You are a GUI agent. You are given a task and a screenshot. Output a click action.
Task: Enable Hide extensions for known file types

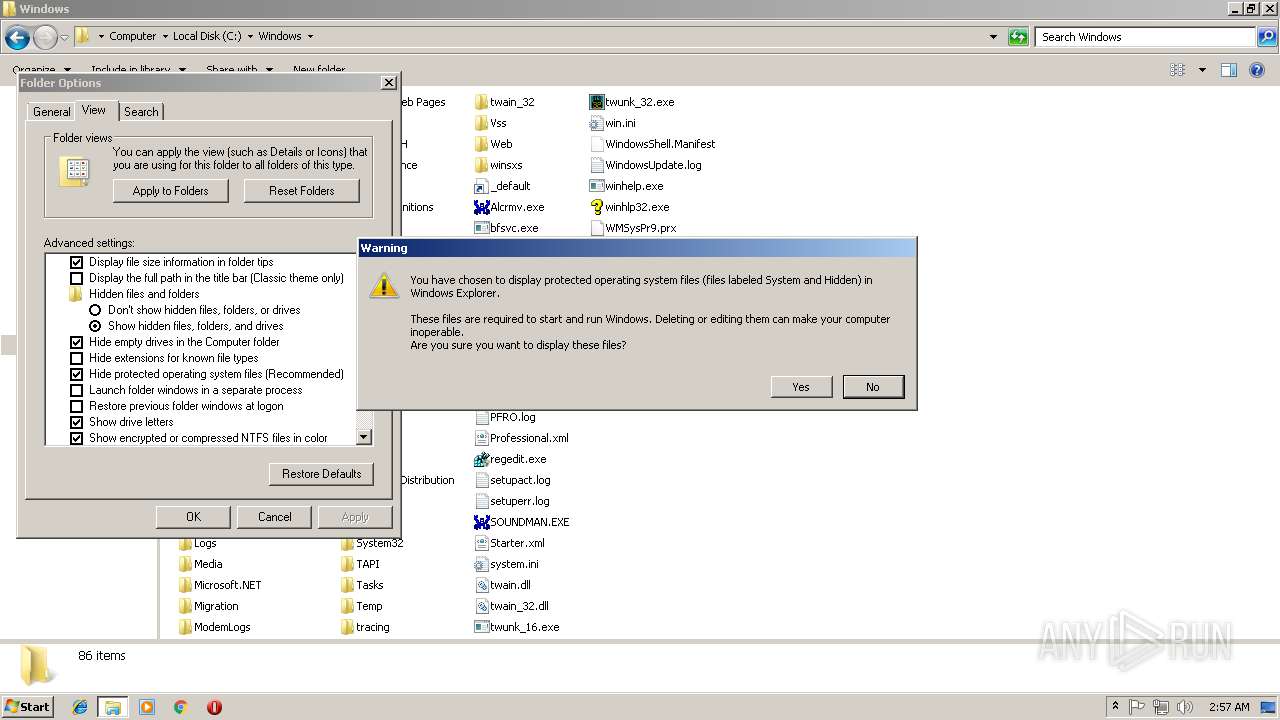pyautogui.click(x=76, y=358)
